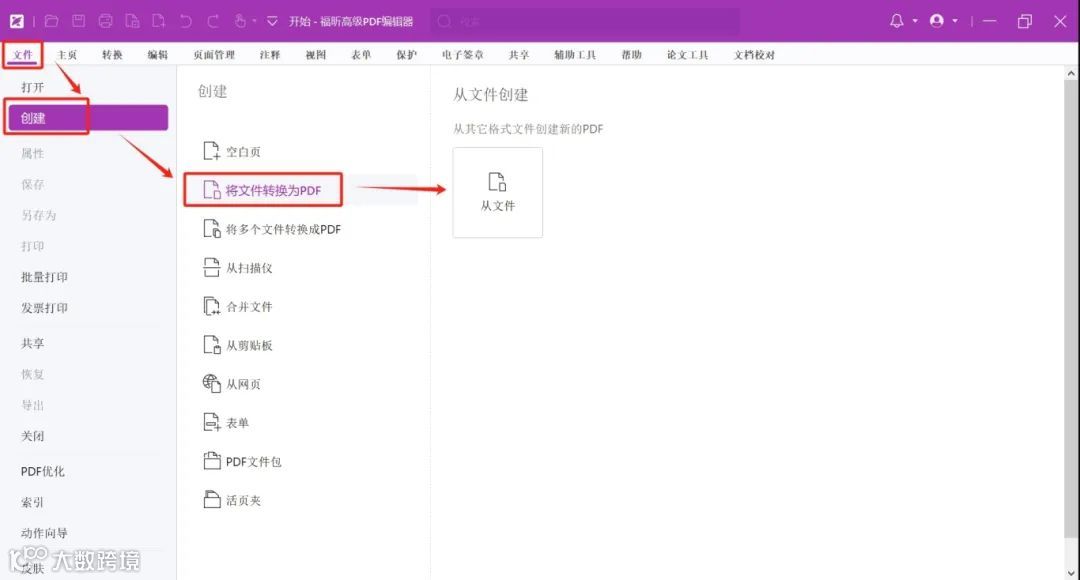Screen dimensions: 1080x580
Task: Click the new blank page icon in quick access bar
Action: (159, 21)
